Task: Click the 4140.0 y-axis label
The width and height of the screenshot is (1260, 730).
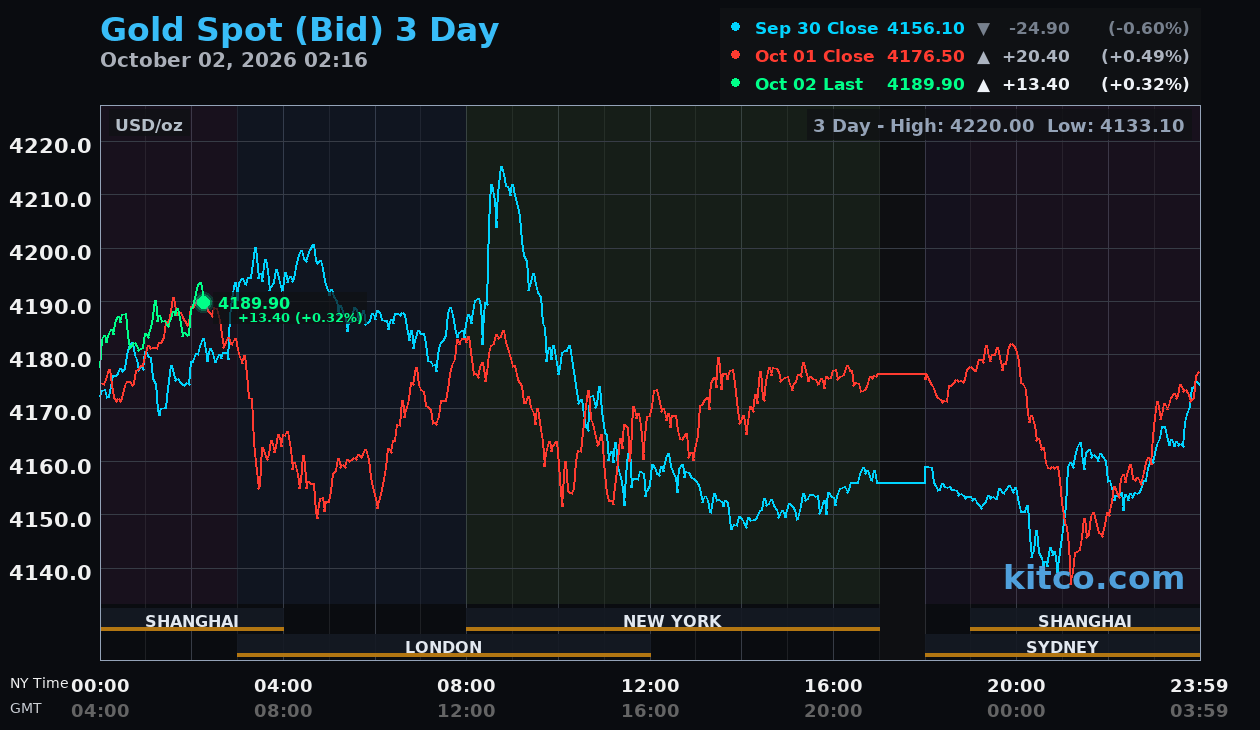Action: coord(50,571)
